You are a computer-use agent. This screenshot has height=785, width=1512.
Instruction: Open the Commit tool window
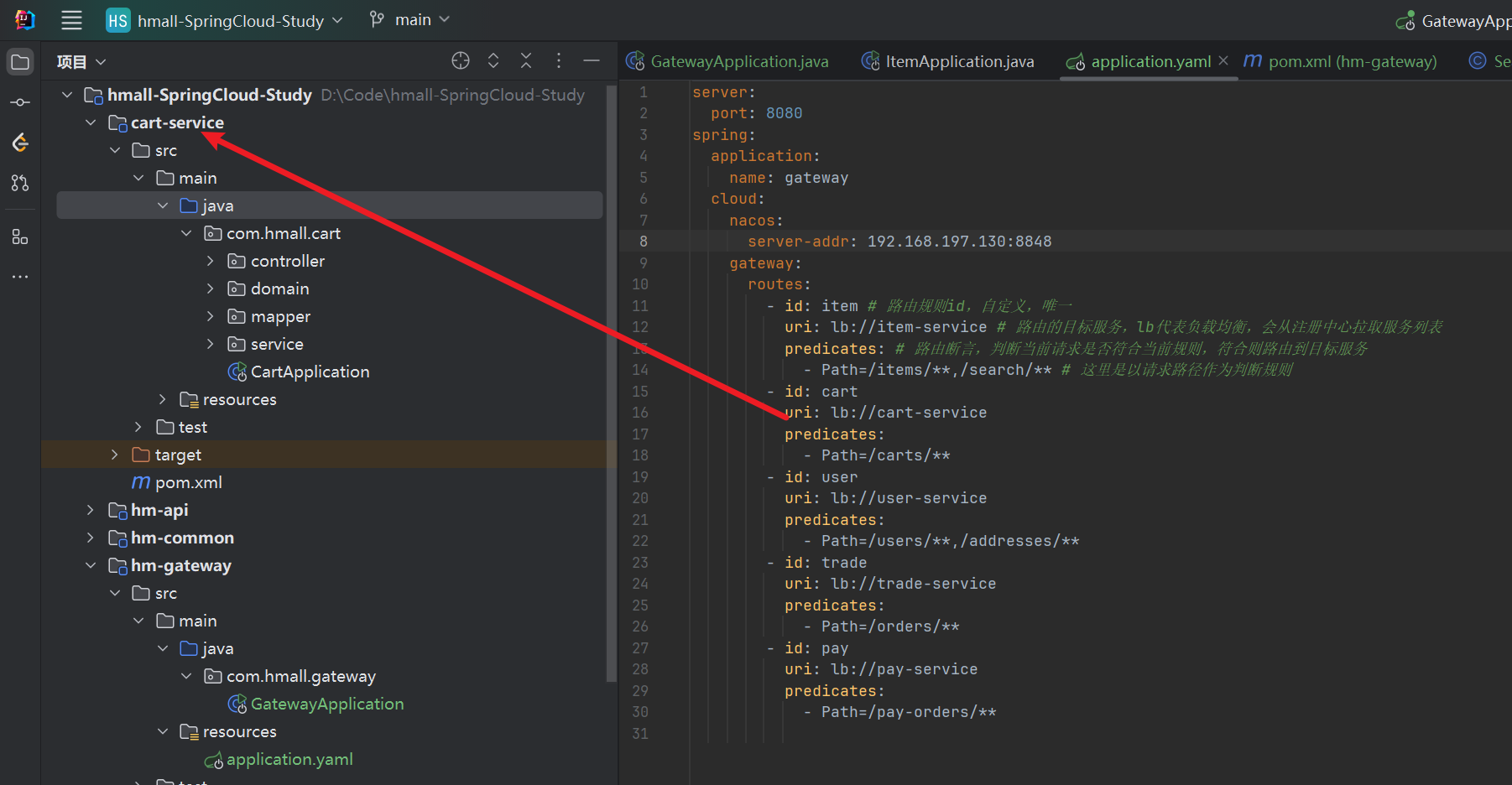pos(20,102)
